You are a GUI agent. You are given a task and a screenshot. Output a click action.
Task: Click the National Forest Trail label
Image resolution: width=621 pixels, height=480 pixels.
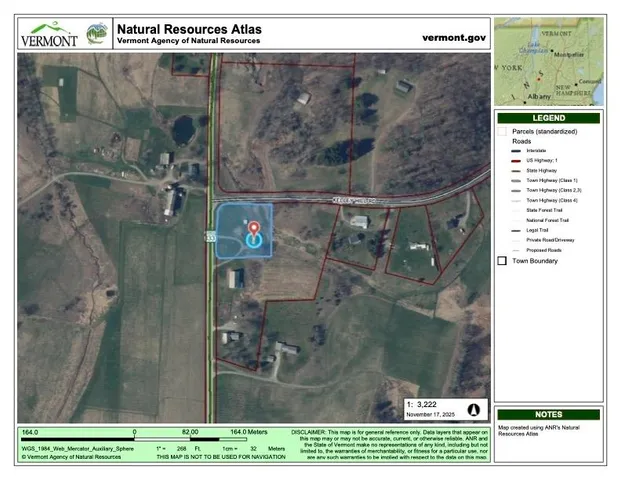[x=547, y=221]
